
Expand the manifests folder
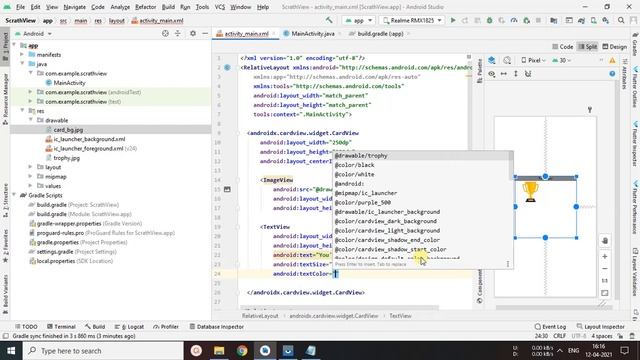(22, 54)
